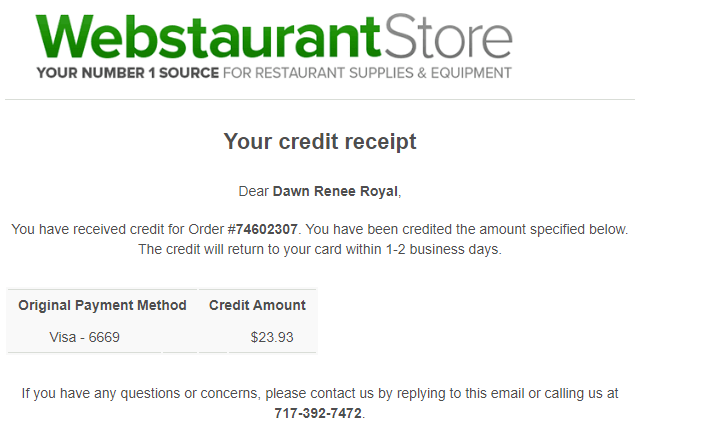Click the Your credit receipt heading

click(x=320, y=141)
